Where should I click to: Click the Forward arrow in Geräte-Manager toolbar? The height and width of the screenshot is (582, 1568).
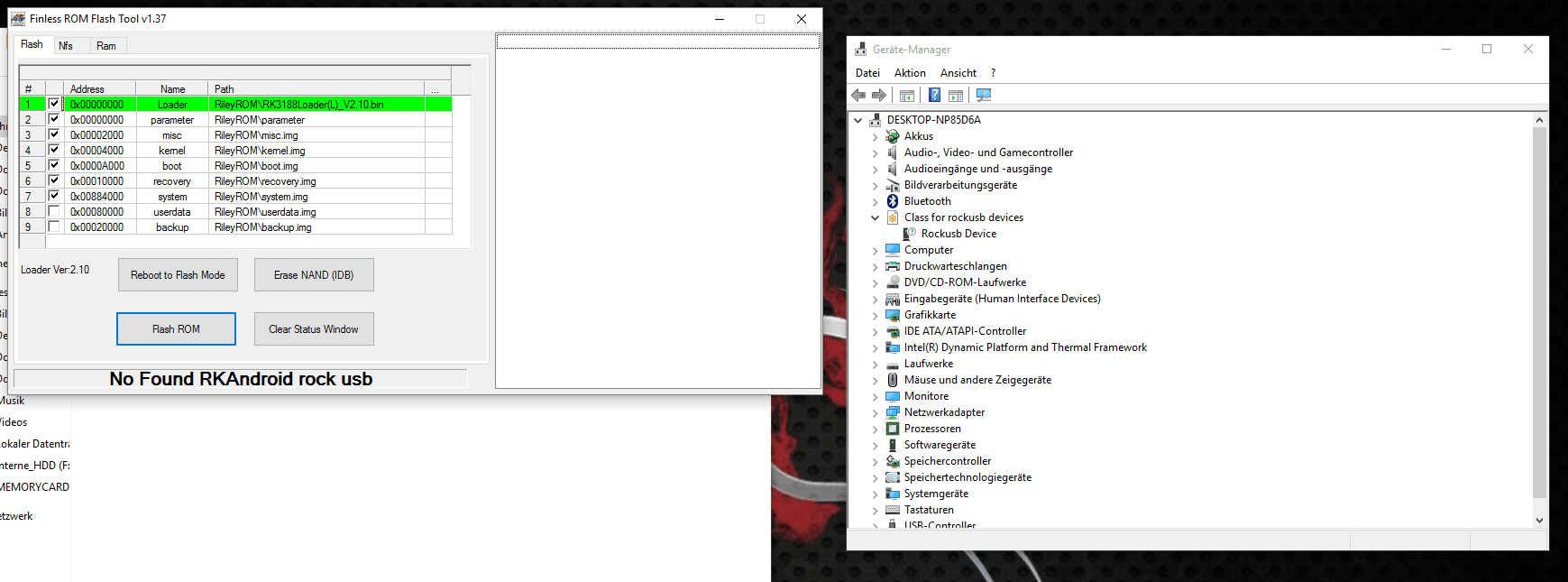point(879,96)
